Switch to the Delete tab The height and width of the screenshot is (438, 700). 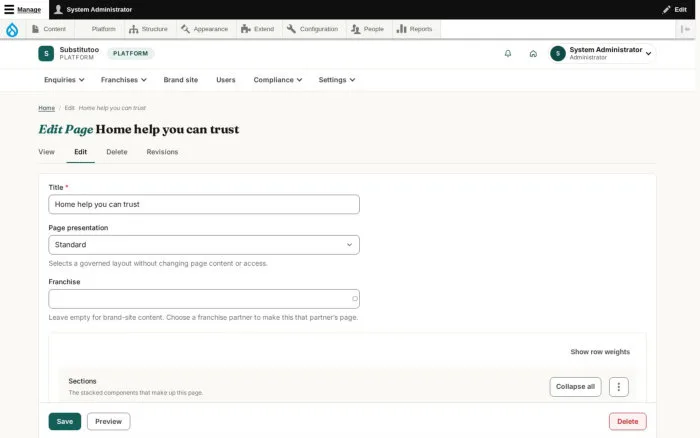click(117, 152)
